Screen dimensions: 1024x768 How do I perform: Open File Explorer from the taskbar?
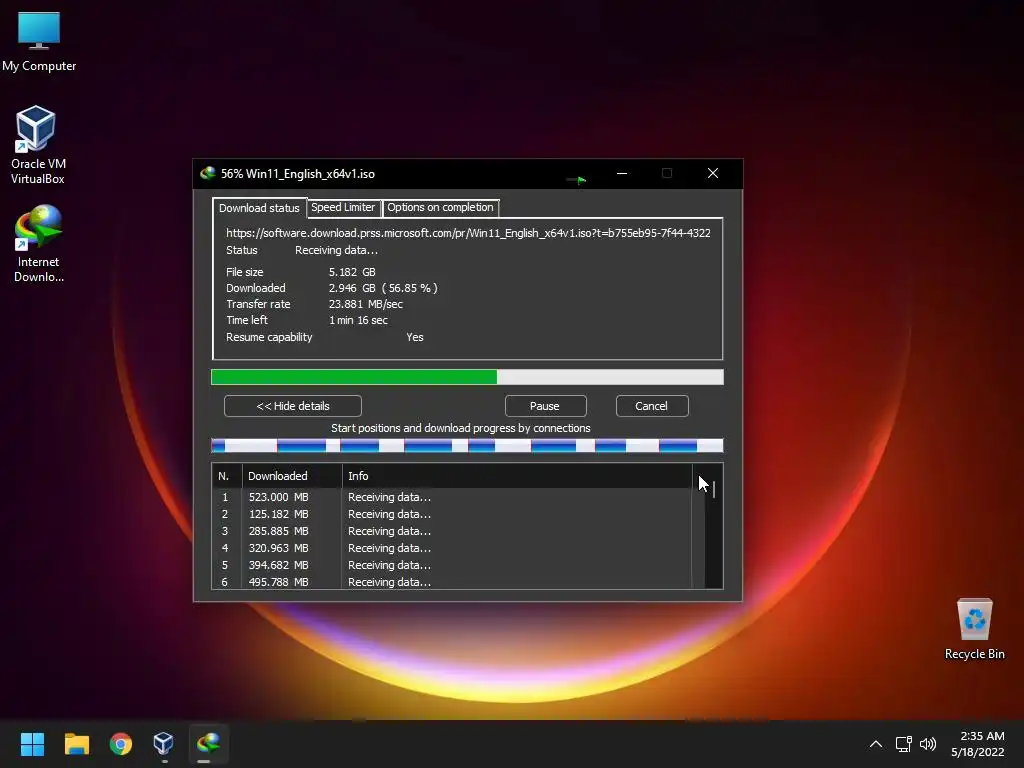point(76,744)
